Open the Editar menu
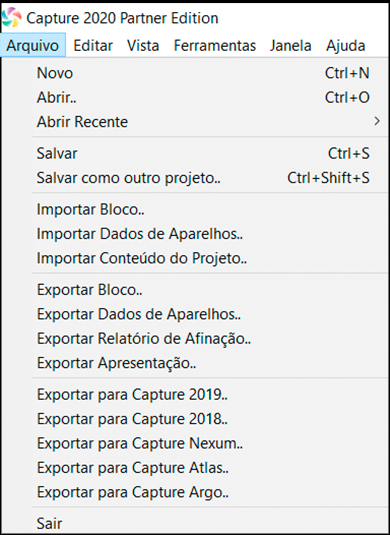 (x=93, y=45)
